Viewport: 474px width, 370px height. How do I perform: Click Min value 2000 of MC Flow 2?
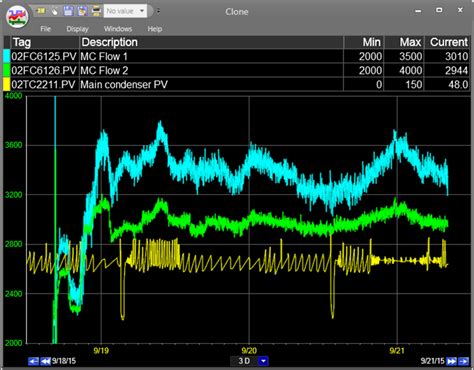[370, 70]
